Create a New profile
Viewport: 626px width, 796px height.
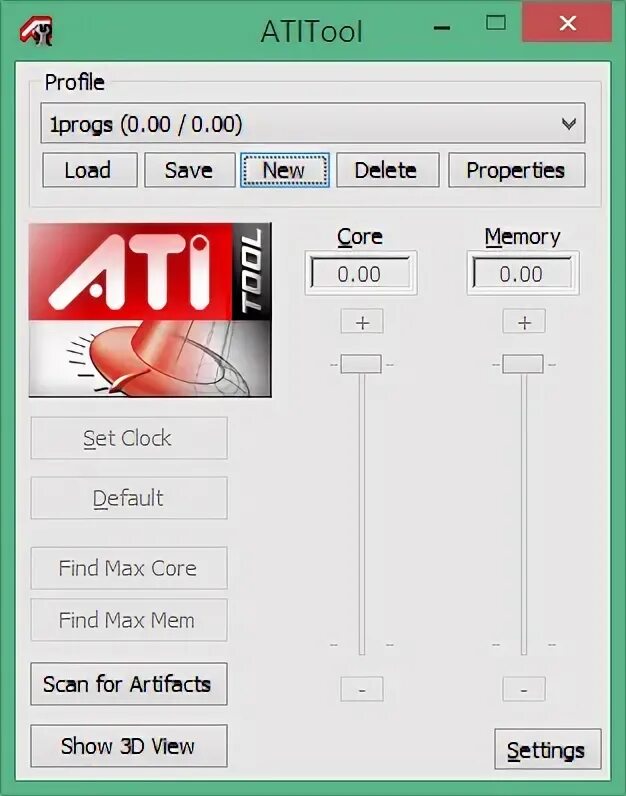click(x=285, y=170)
